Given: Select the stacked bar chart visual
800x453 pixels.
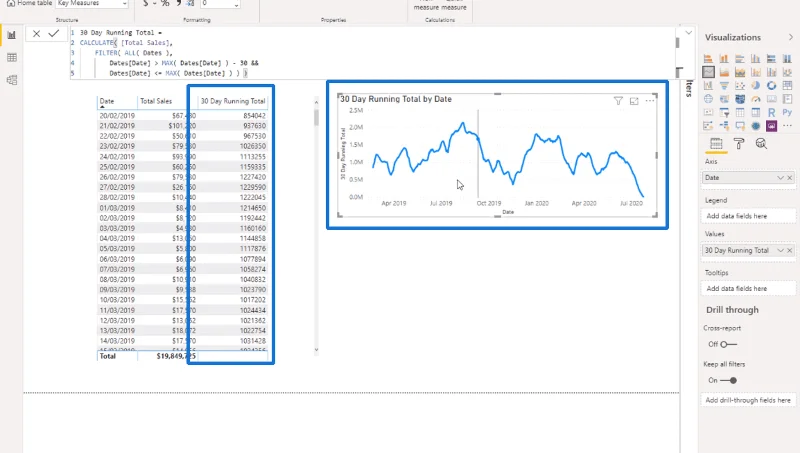Looking at the screenshot, I should coord(708,59).
